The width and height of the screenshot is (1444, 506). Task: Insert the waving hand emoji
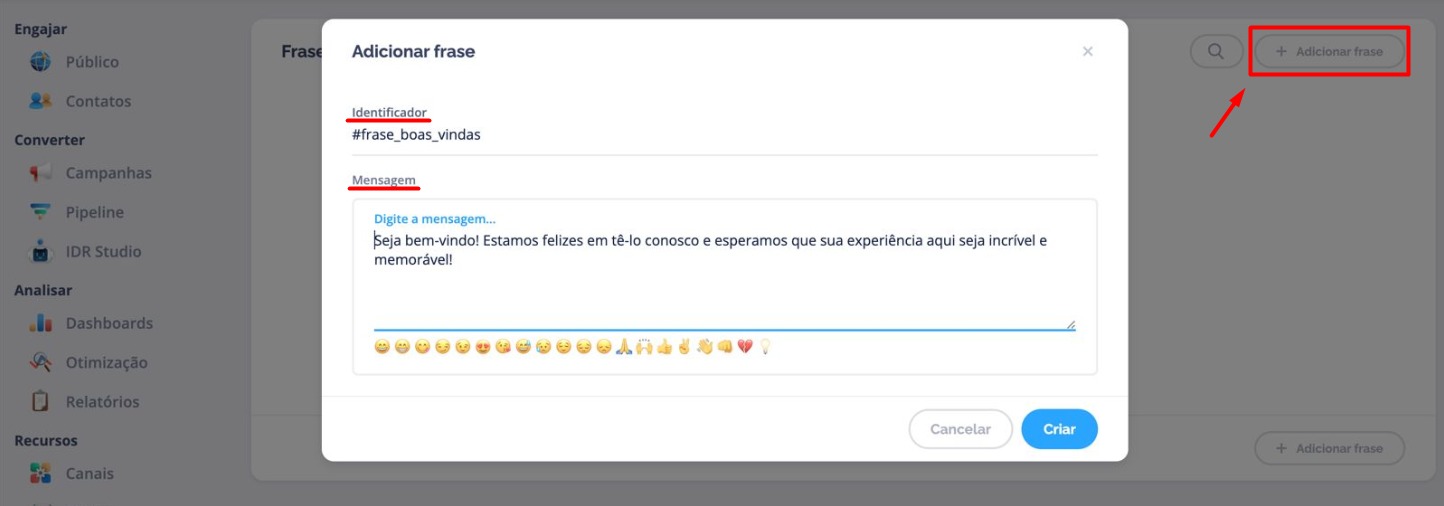[705, 347]
